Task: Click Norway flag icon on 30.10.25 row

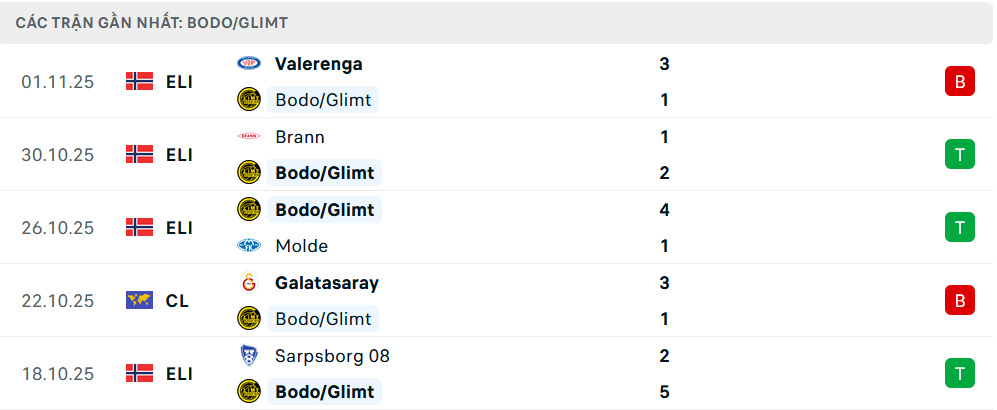Action: [x=139, y=154]
